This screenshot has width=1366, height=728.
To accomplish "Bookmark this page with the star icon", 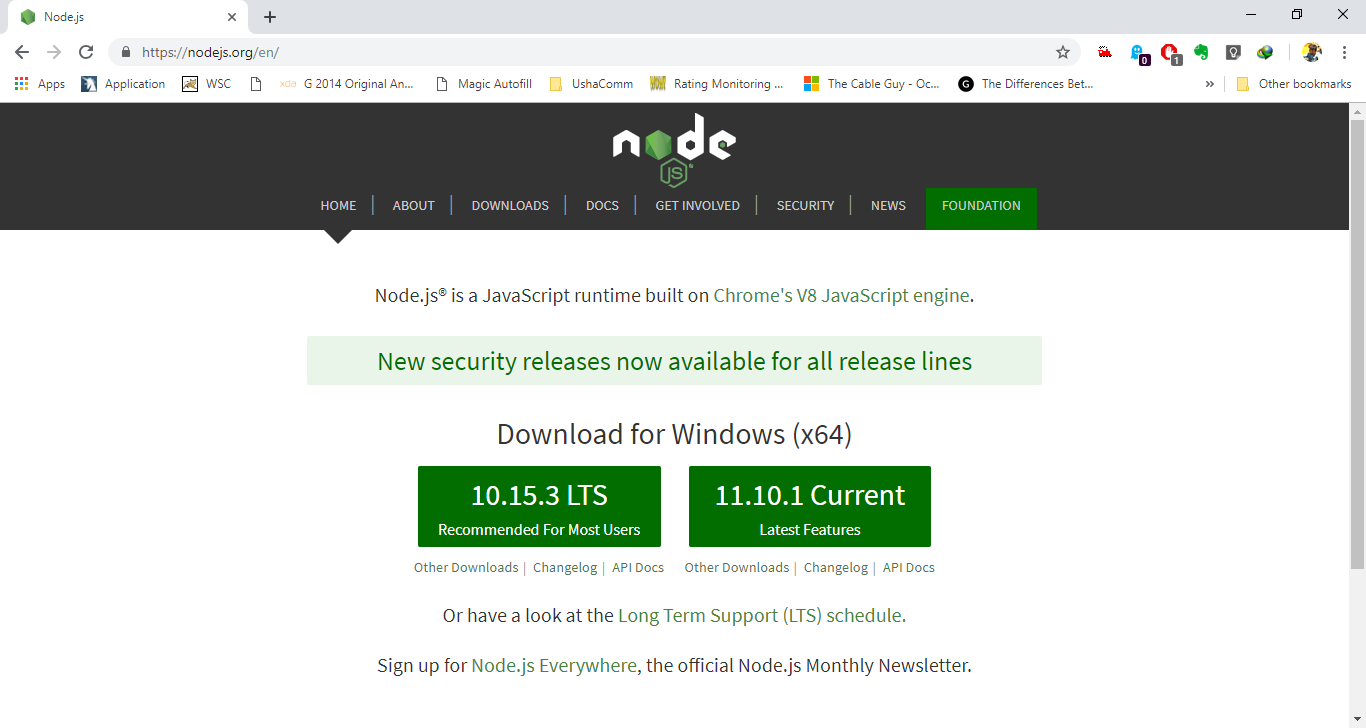I will pyautogui.click(x=1063, y=52).
